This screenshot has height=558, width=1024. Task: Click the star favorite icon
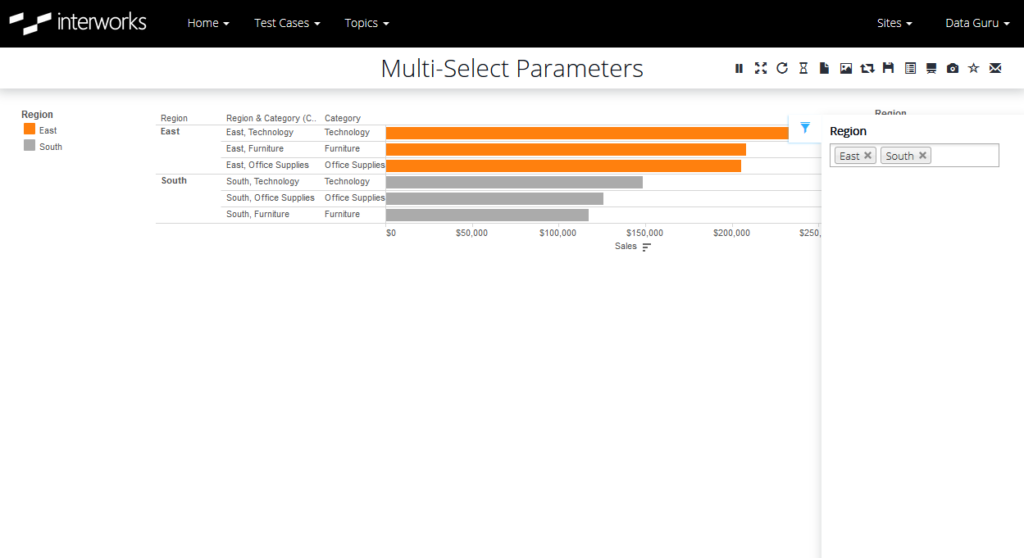coord(974,68)
